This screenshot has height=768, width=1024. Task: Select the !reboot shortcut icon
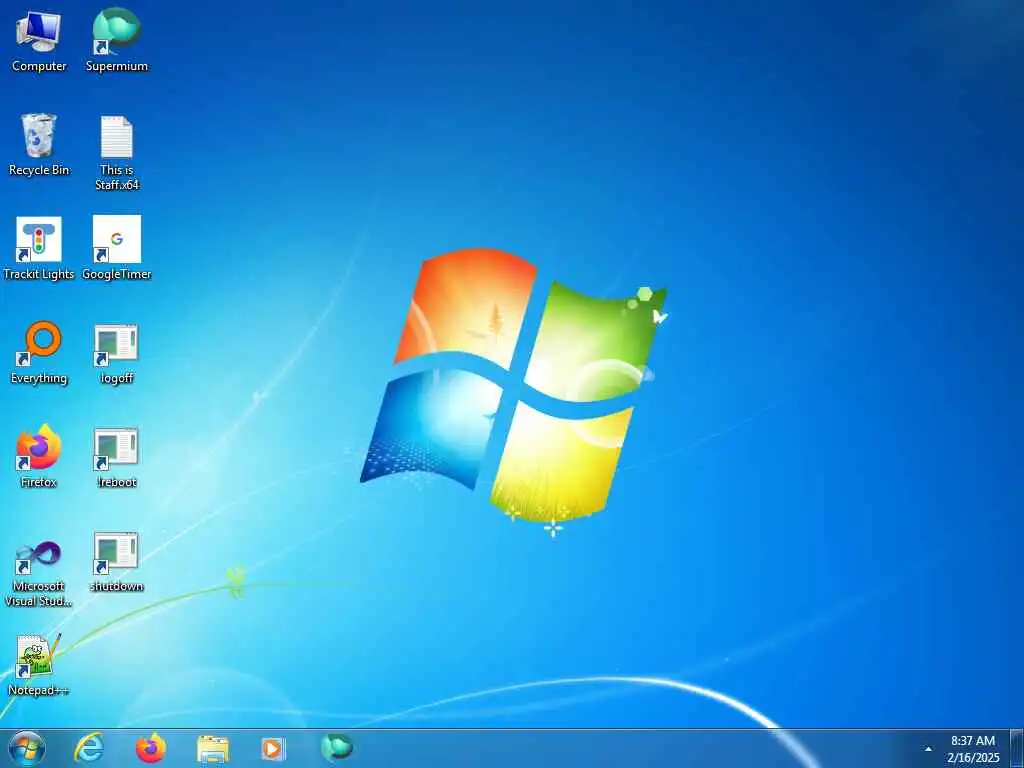(x=117, y=456)
